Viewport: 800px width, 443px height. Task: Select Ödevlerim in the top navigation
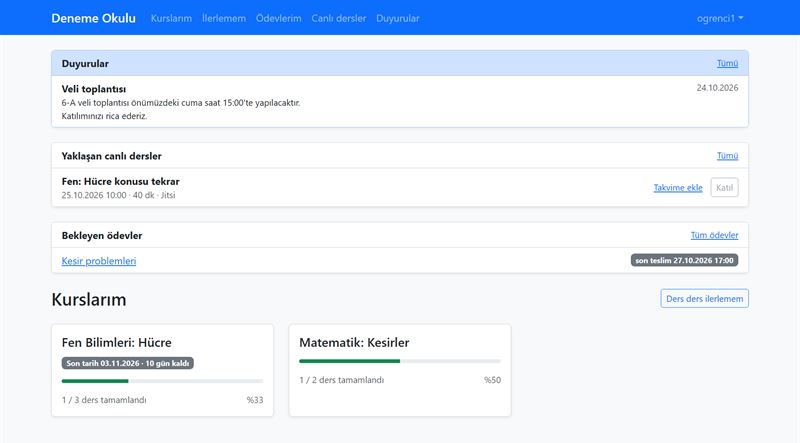point(279,18)
